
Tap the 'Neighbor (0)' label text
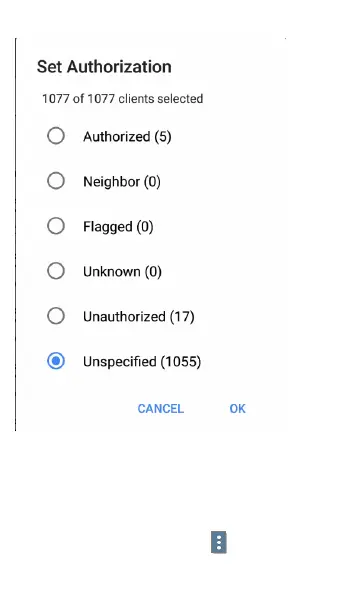122,182
